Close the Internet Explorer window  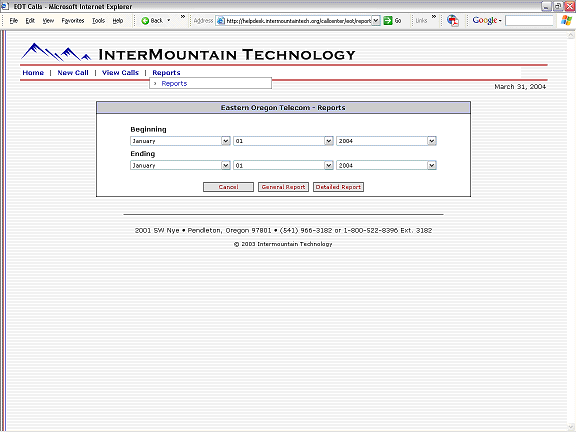click(570, 6)
